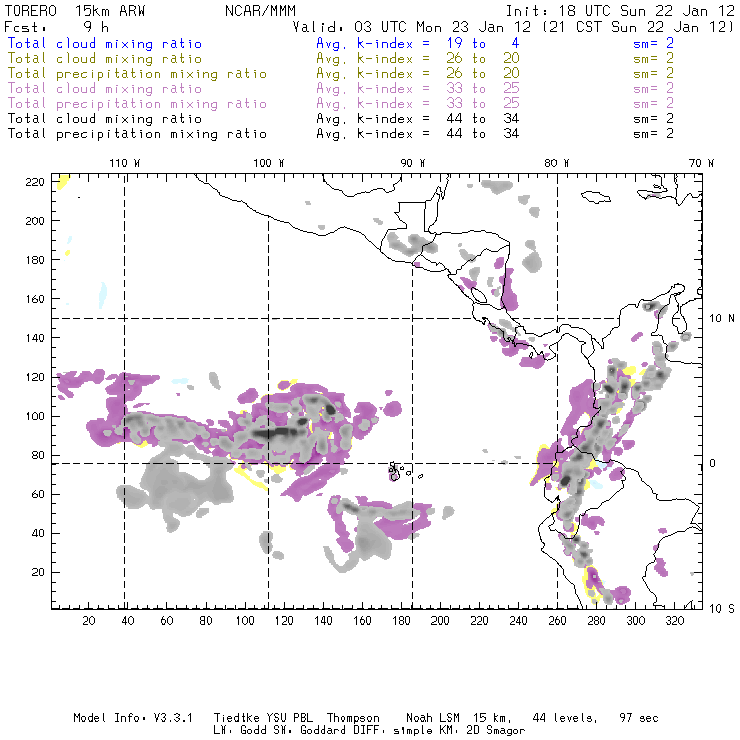Click the "97 sec" time step text

click(639, 718)
